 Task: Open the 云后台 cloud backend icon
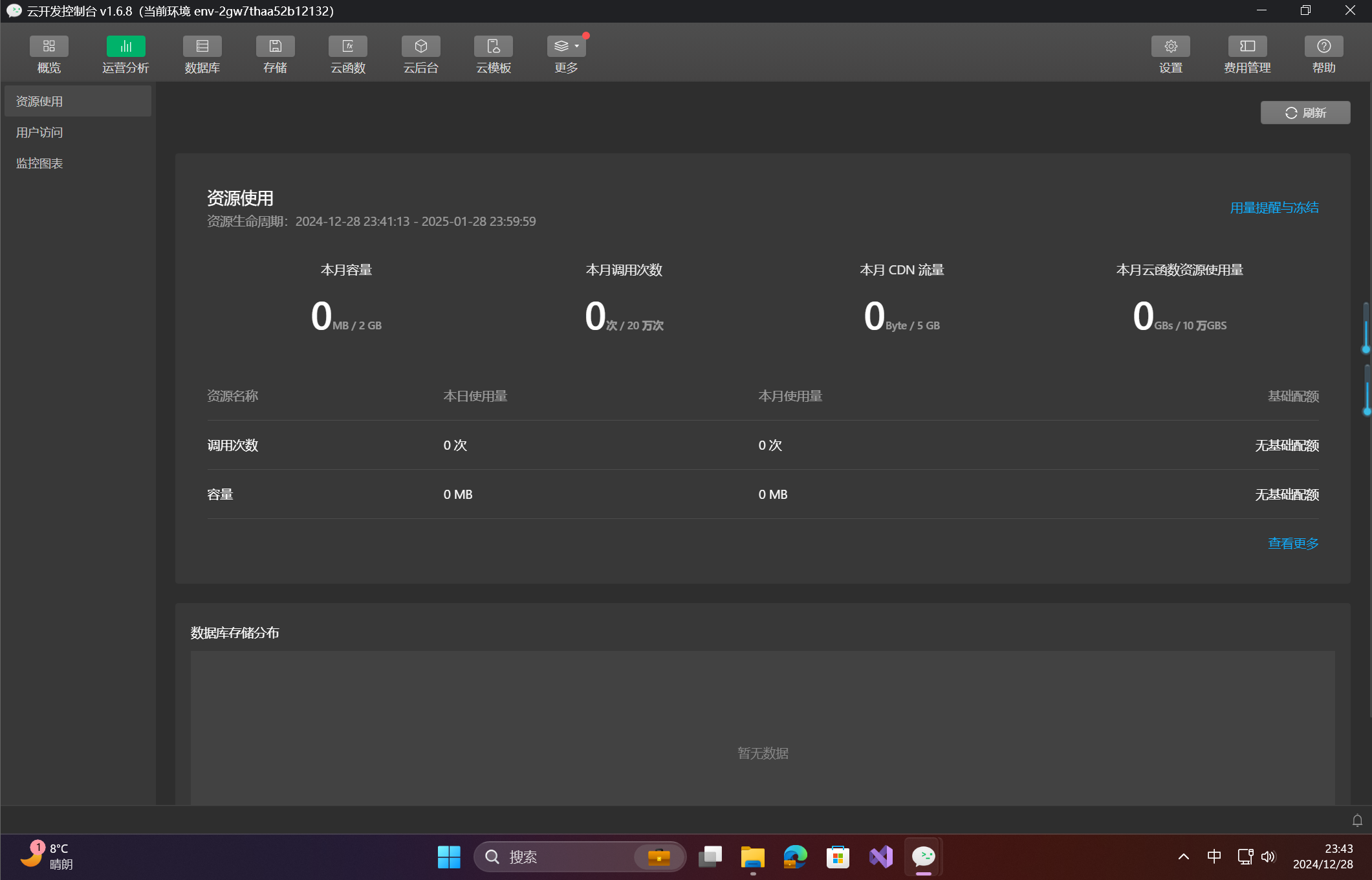pos(420,47)
